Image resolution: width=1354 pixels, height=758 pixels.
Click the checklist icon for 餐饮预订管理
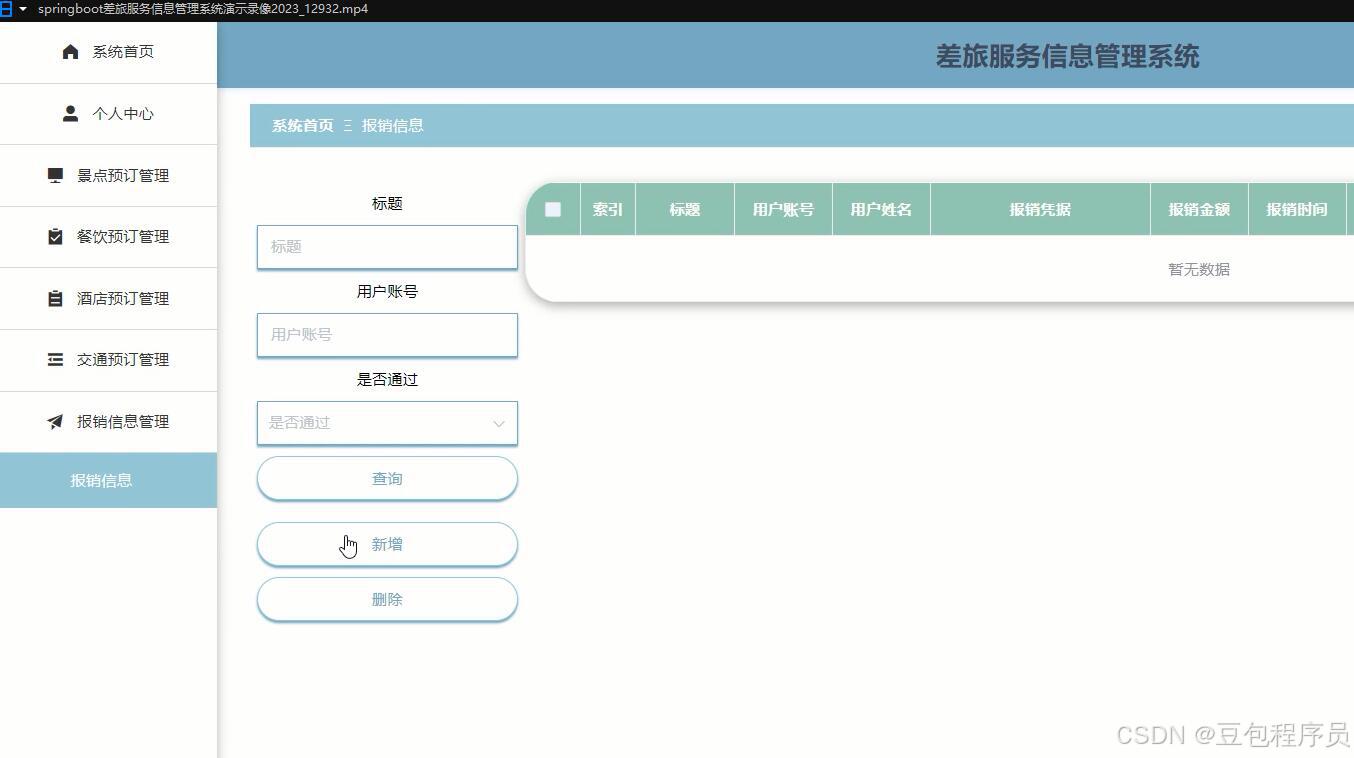pyautogui.click(x=55, y=237)
